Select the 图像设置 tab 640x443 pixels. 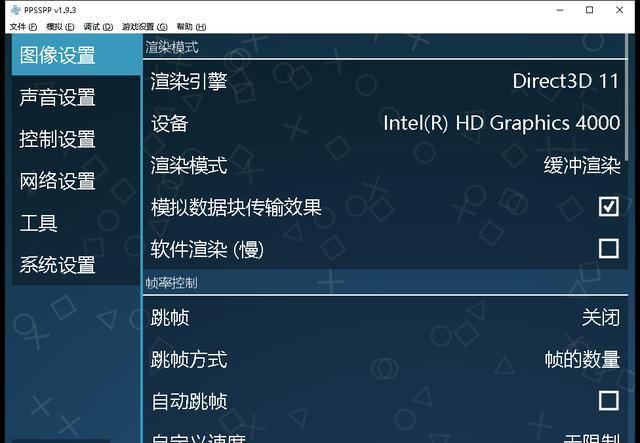[76, 55]
